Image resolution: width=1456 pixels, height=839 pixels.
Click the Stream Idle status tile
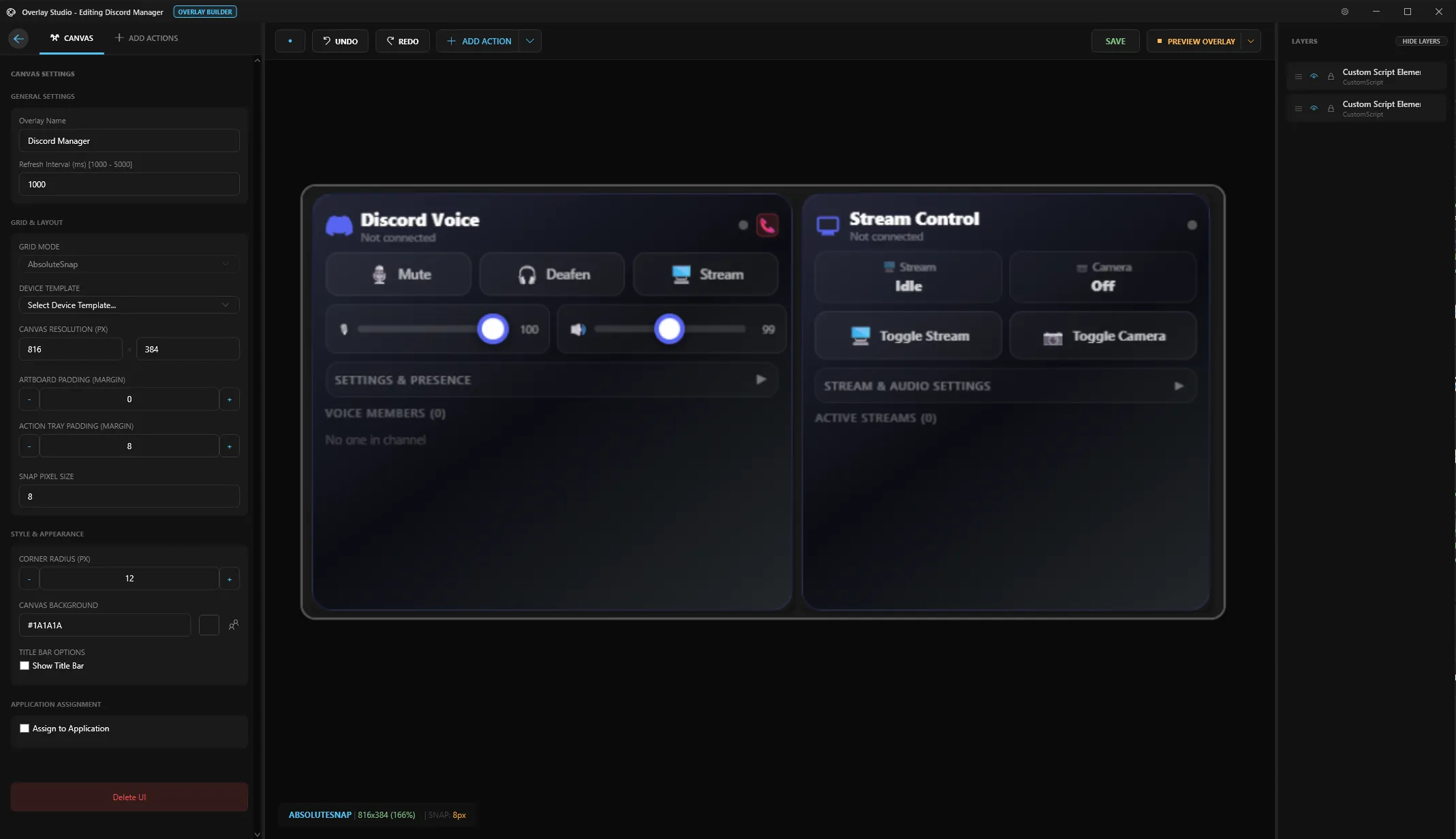click(908, 277)
